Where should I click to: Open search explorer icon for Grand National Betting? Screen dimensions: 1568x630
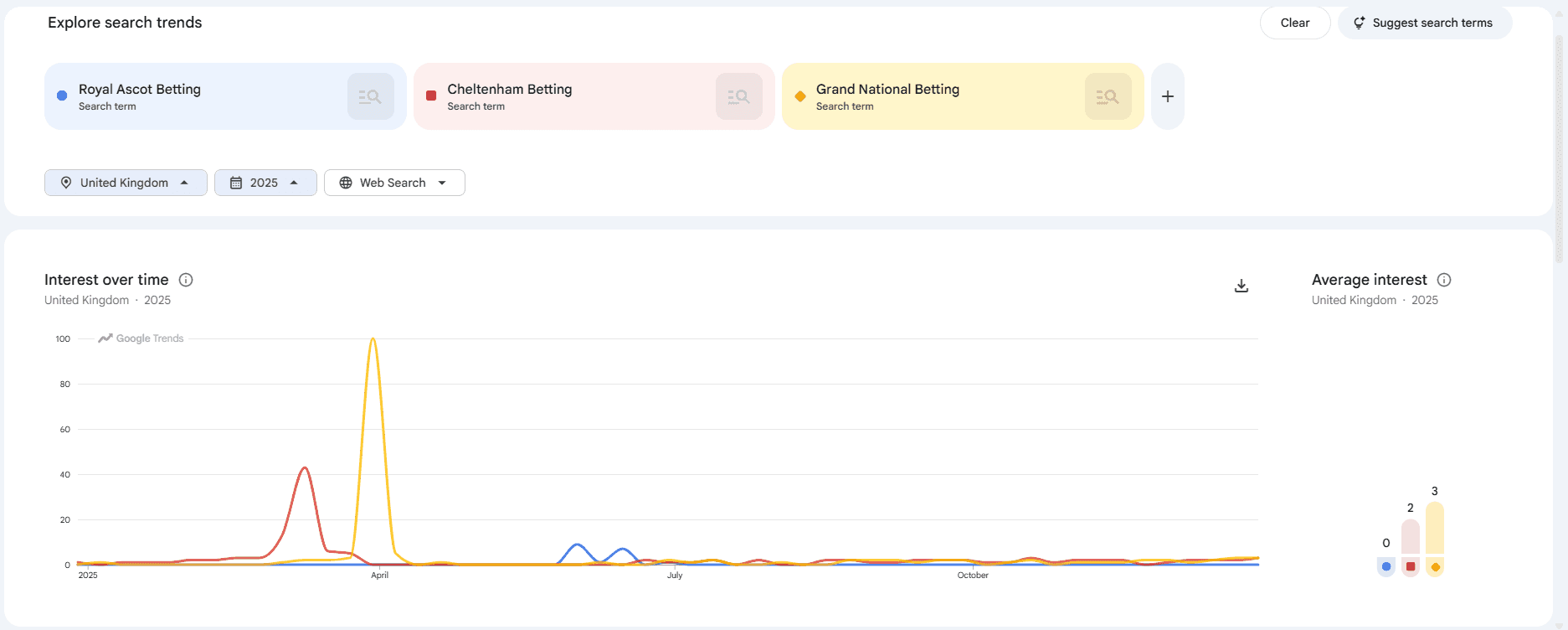1108,96
